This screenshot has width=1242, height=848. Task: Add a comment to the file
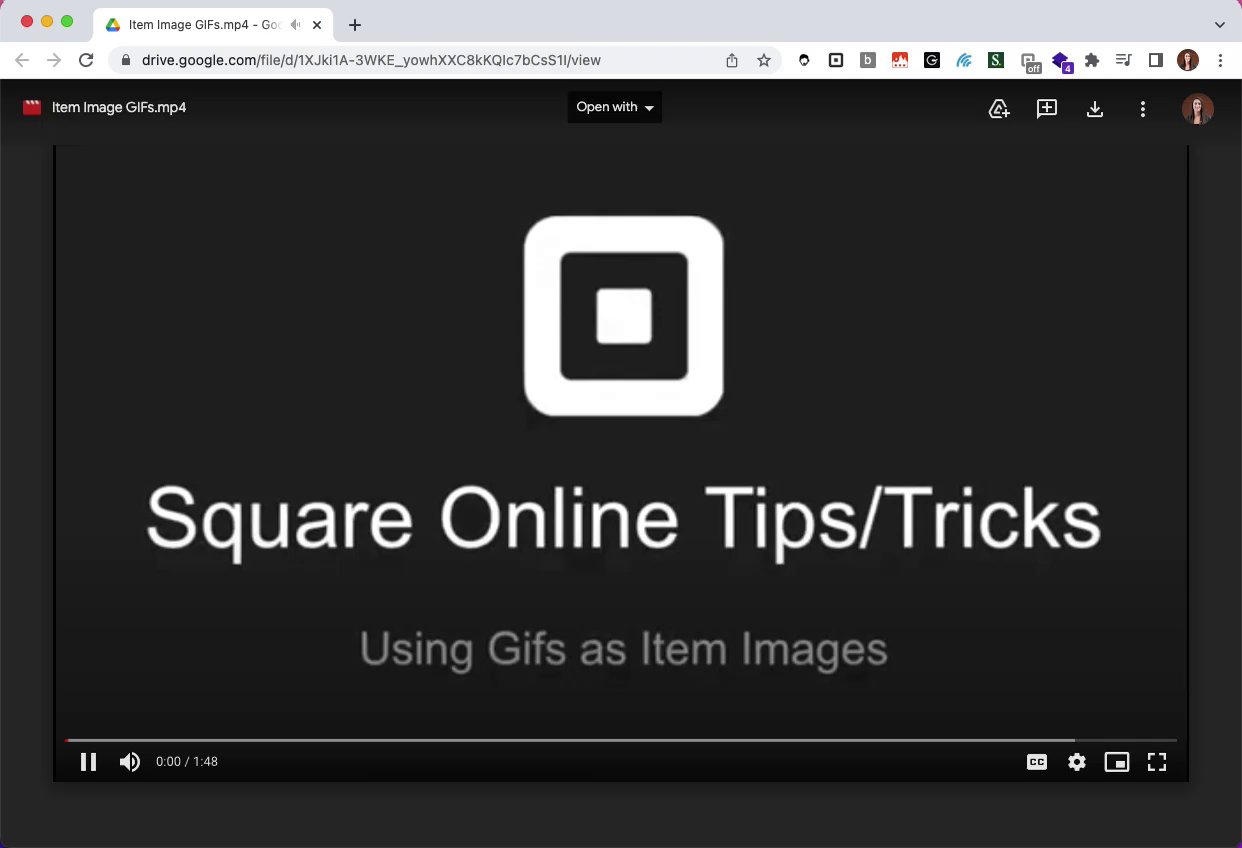click(1047, 109)
